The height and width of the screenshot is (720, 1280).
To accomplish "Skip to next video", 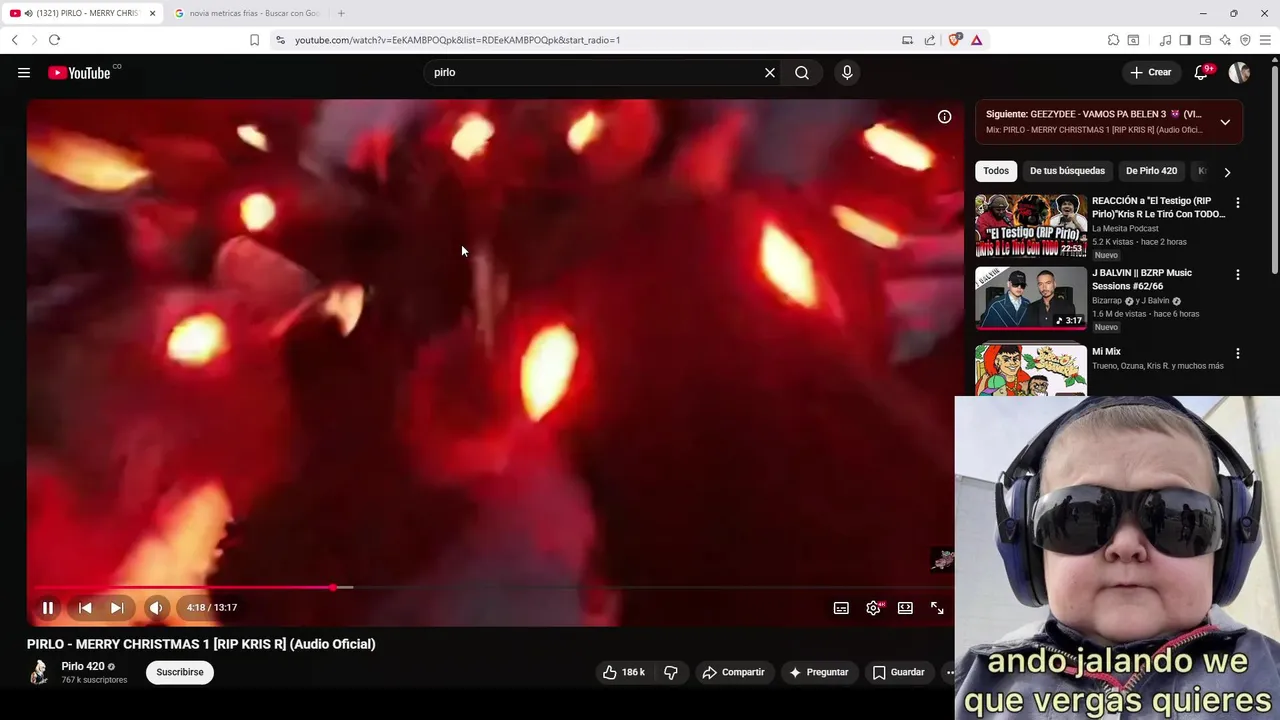I will [x=117, y=608].
